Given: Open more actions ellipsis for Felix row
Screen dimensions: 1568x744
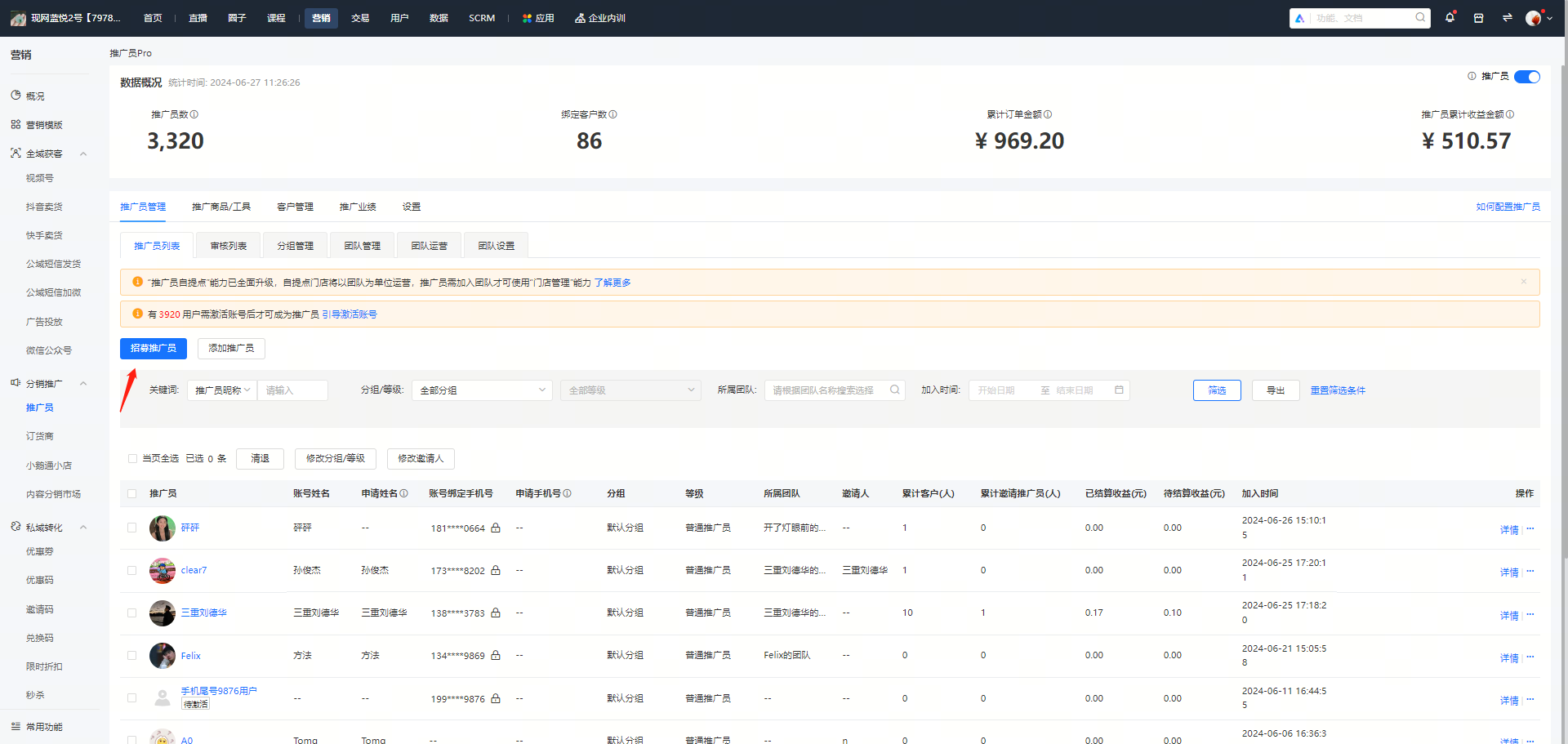Looking at the screenshot, I should tap(1530, 656).
